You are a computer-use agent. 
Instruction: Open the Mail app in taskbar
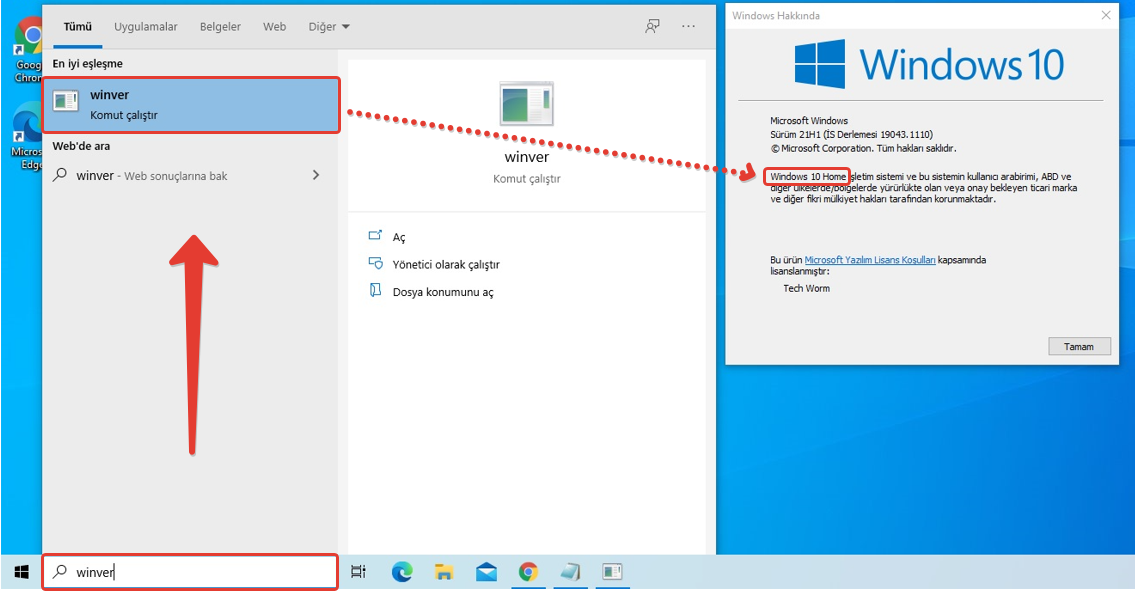tap(486, 572)
